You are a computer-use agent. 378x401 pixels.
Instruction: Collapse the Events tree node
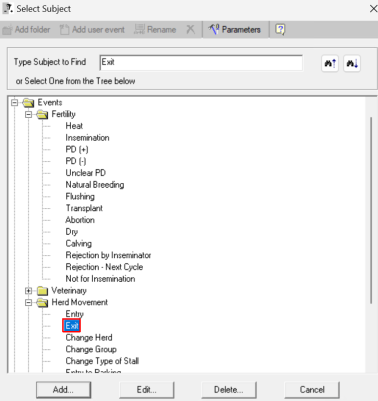[x=14, y=102]
